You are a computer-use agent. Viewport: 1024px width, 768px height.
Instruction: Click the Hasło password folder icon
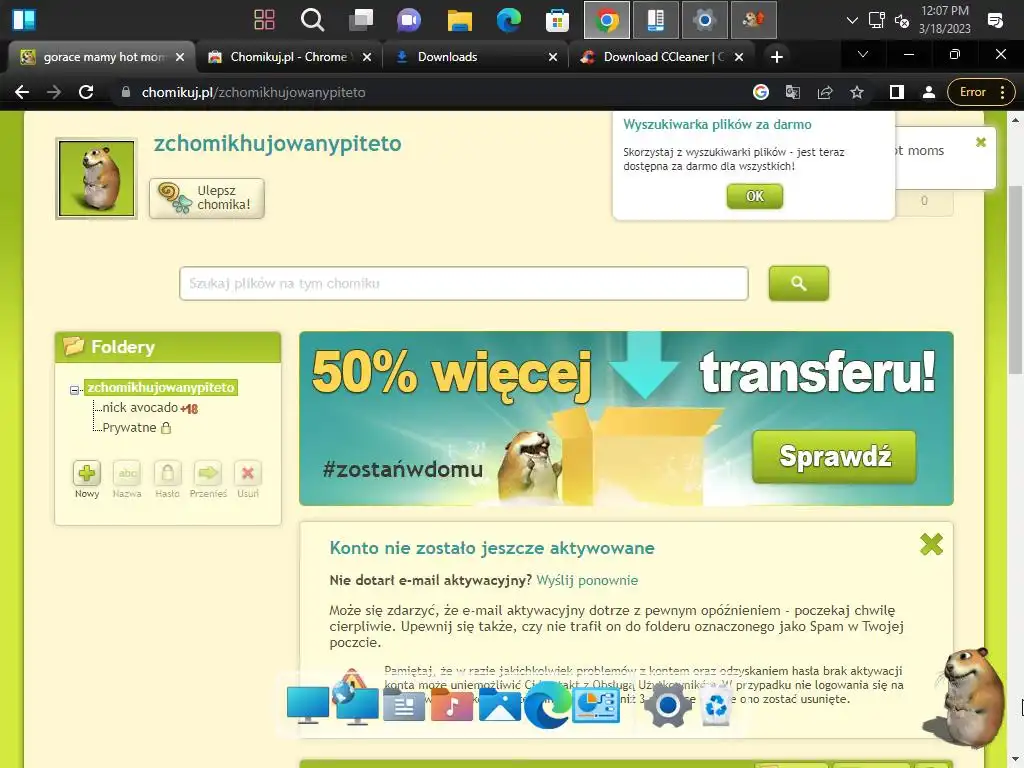(x=167, y=480)
